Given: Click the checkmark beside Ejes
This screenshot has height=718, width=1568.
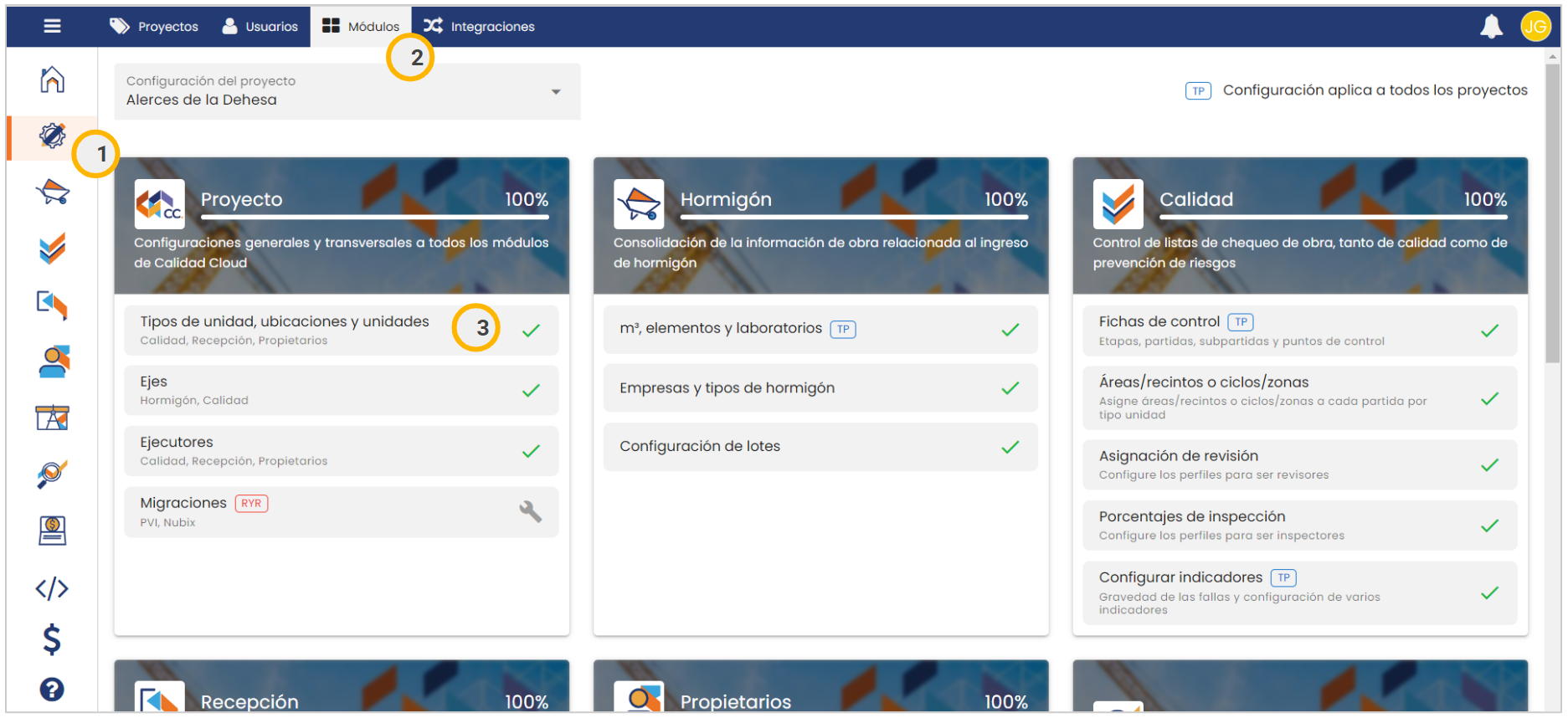Looking at the screenshot, I should click(531, 391).
